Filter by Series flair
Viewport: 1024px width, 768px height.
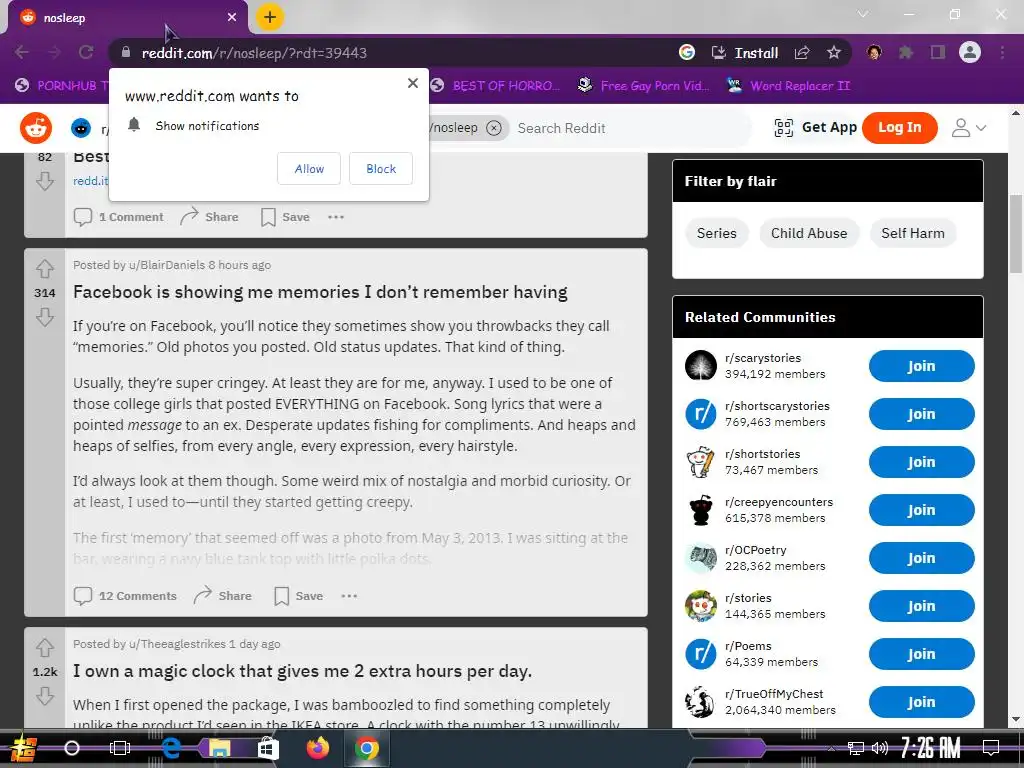click(x=716, y=233)
